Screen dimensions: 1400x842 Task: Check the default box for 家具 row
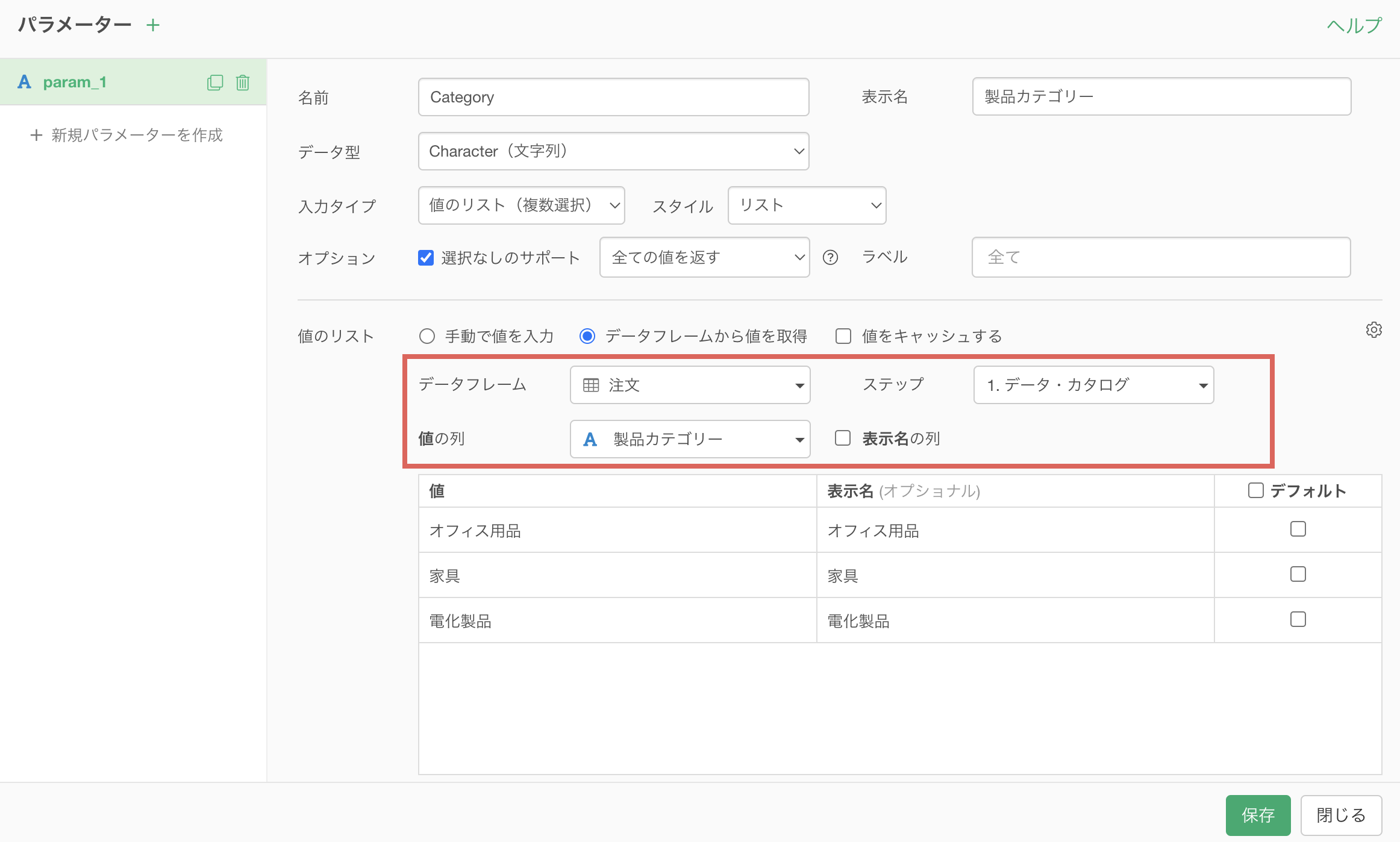coord(1298,574)
